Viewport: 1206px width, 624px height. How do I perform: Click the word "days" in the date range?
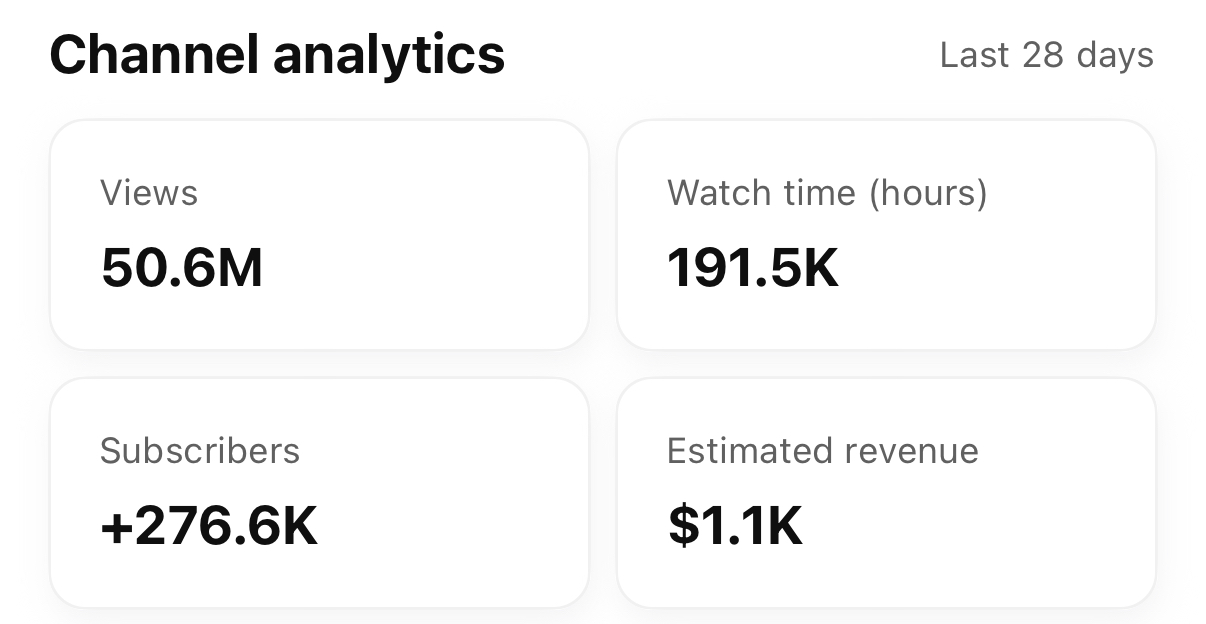[x=1115, y=55]
